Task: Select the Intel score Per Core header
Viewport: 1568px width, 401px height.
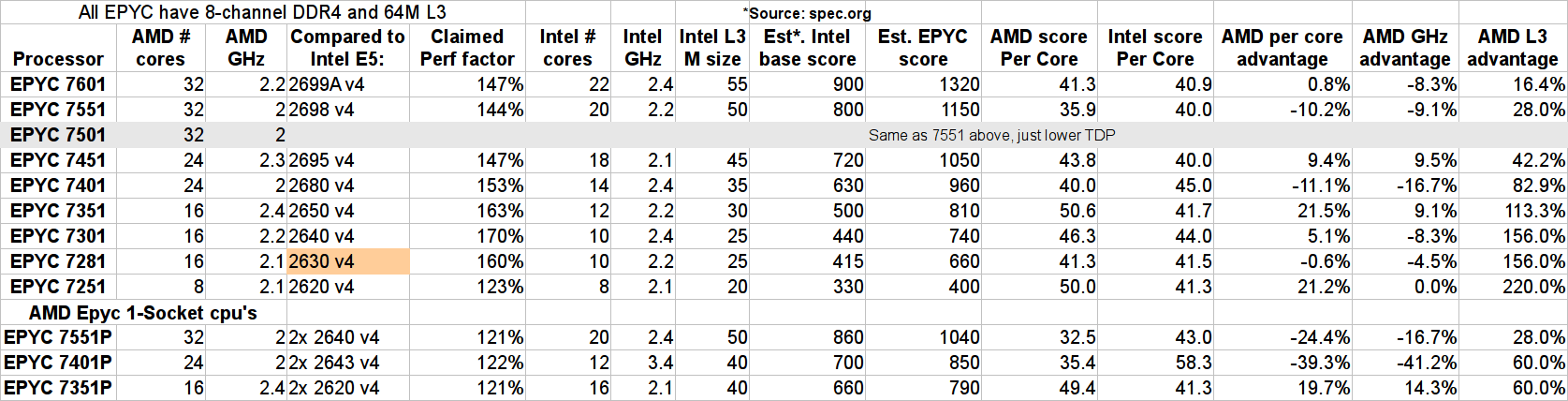Action: pos(1154,48)
